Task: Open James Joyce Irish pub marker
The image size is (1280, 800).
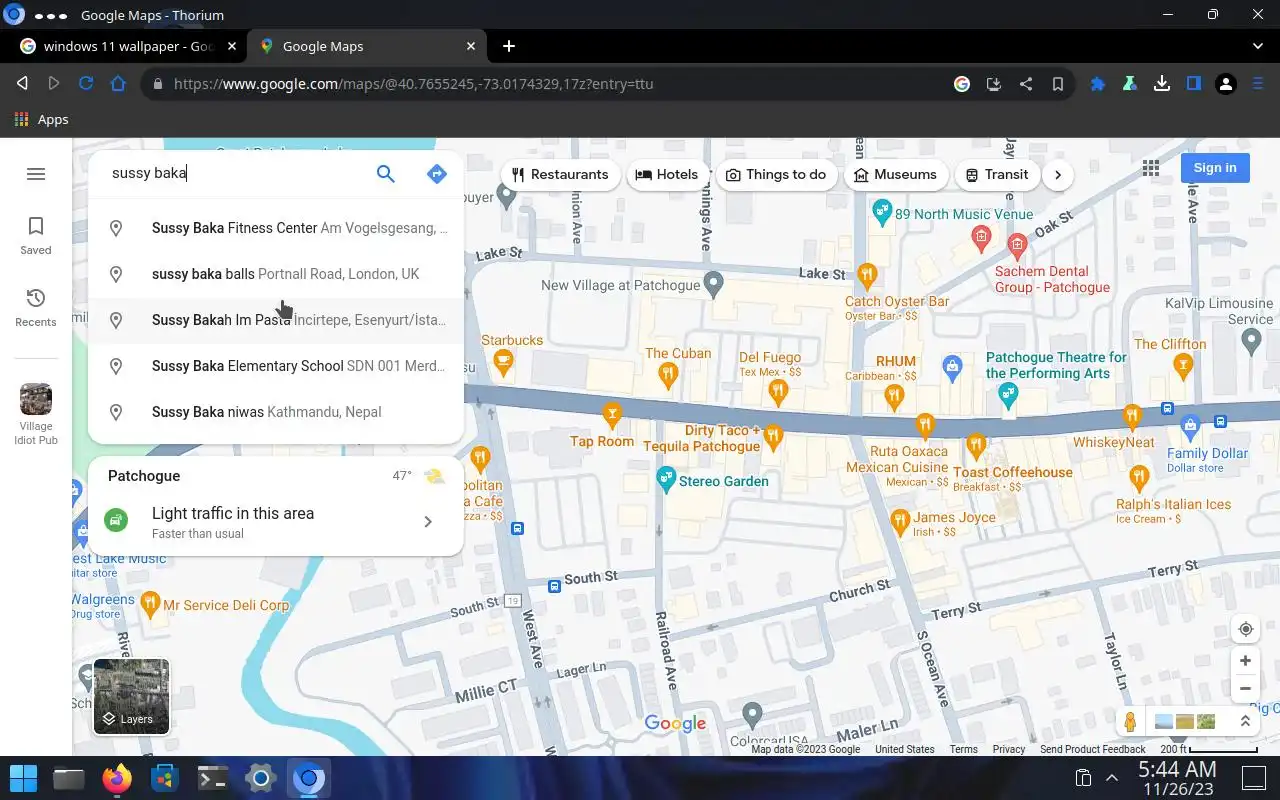Action: click(899, 520)
